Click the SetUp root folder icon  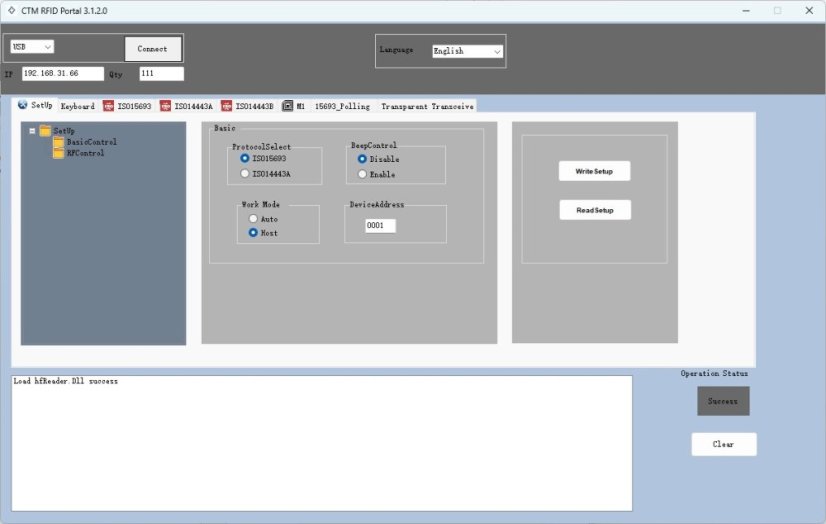click(45, 131)
